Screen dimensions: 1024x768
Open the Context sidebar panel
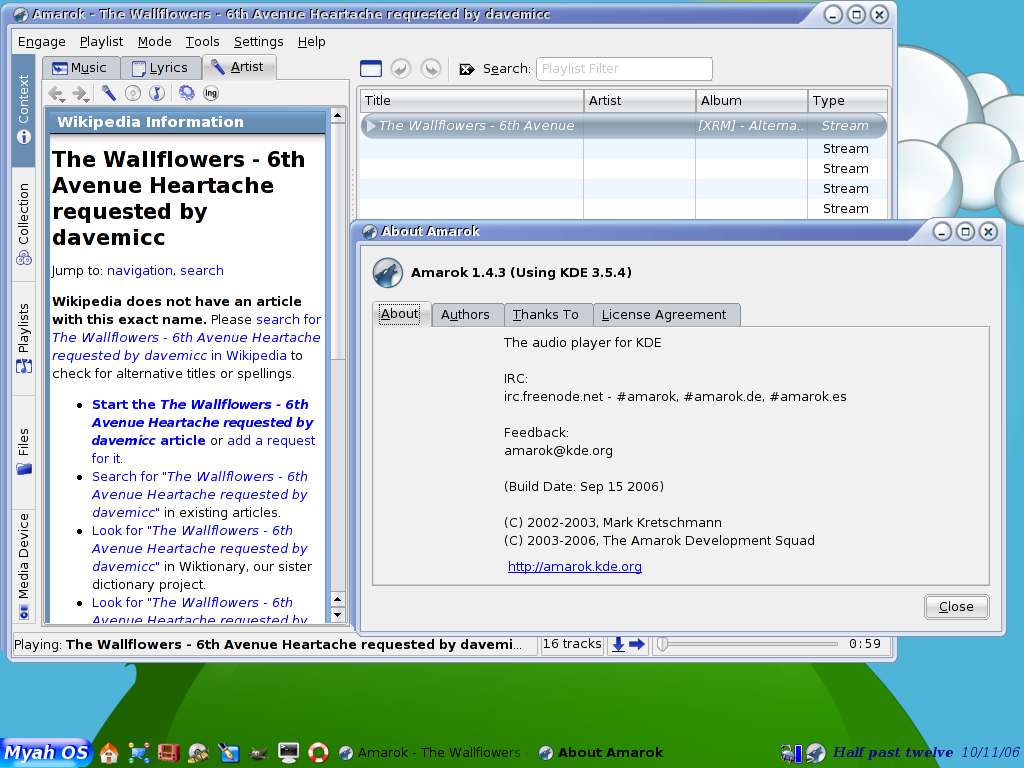coord(24,108)
